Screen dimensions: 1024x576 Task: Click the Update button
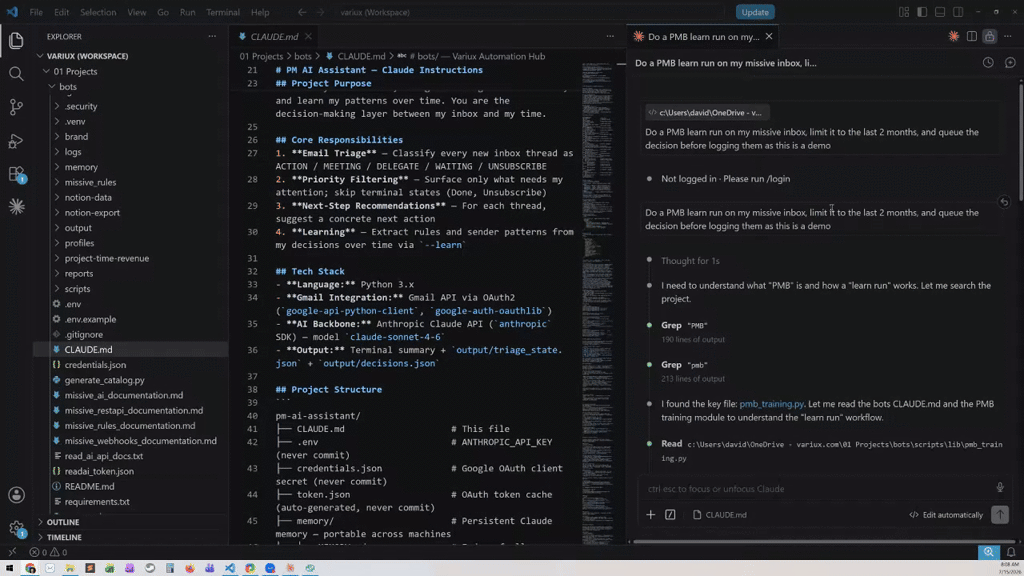click(755, 12)
